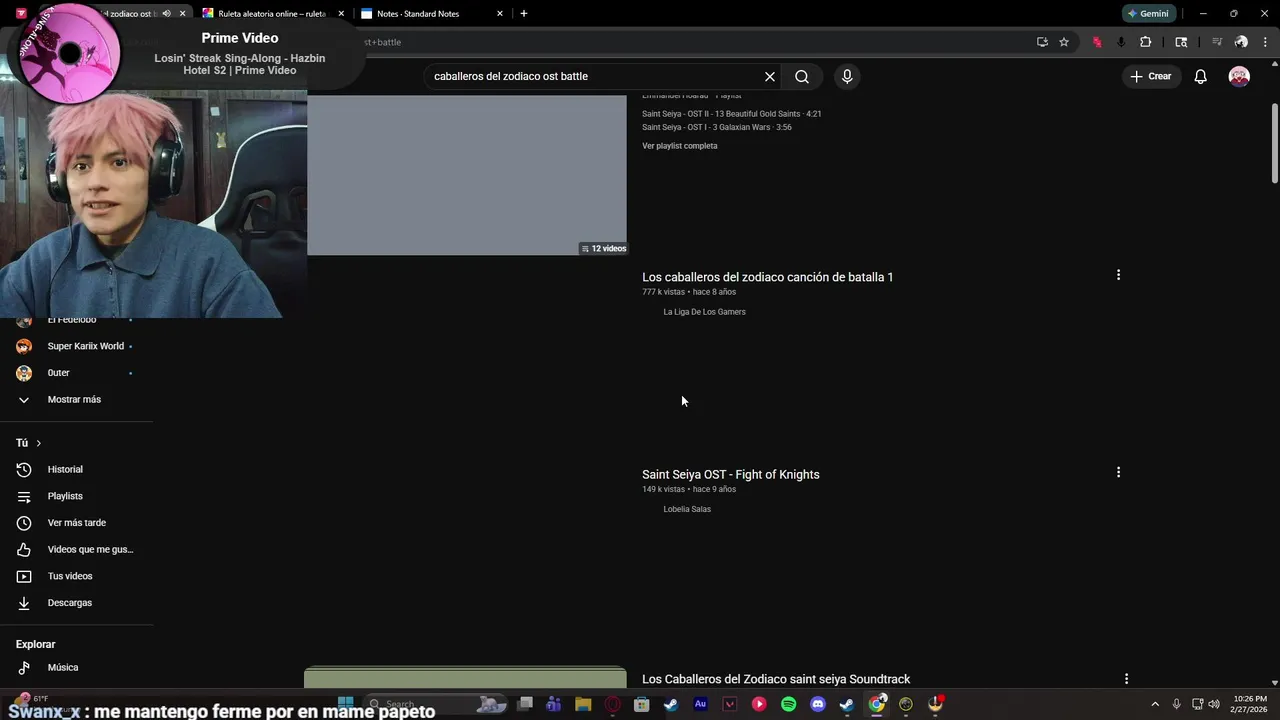Switch to Notes - Standard Notes tab

point(418,14)
